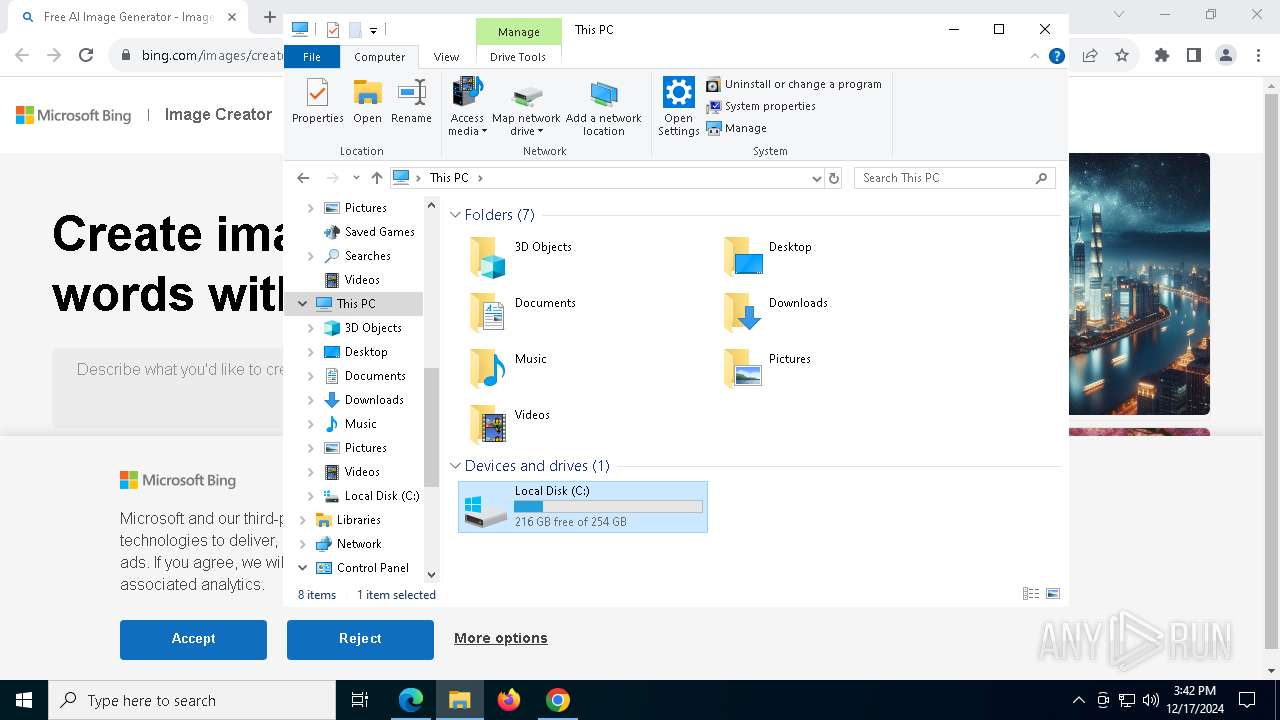Accept cookies on Bing page
Screen dimensions: 1280x720
tap(193, 639)
